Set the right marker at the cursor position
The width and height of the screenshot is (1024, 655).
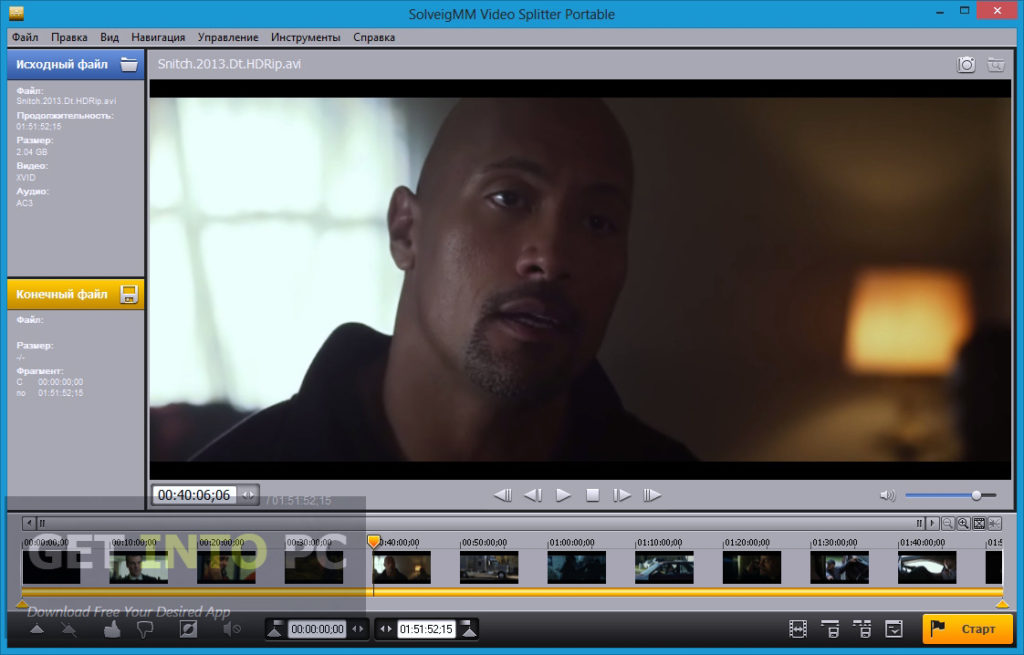469,629
